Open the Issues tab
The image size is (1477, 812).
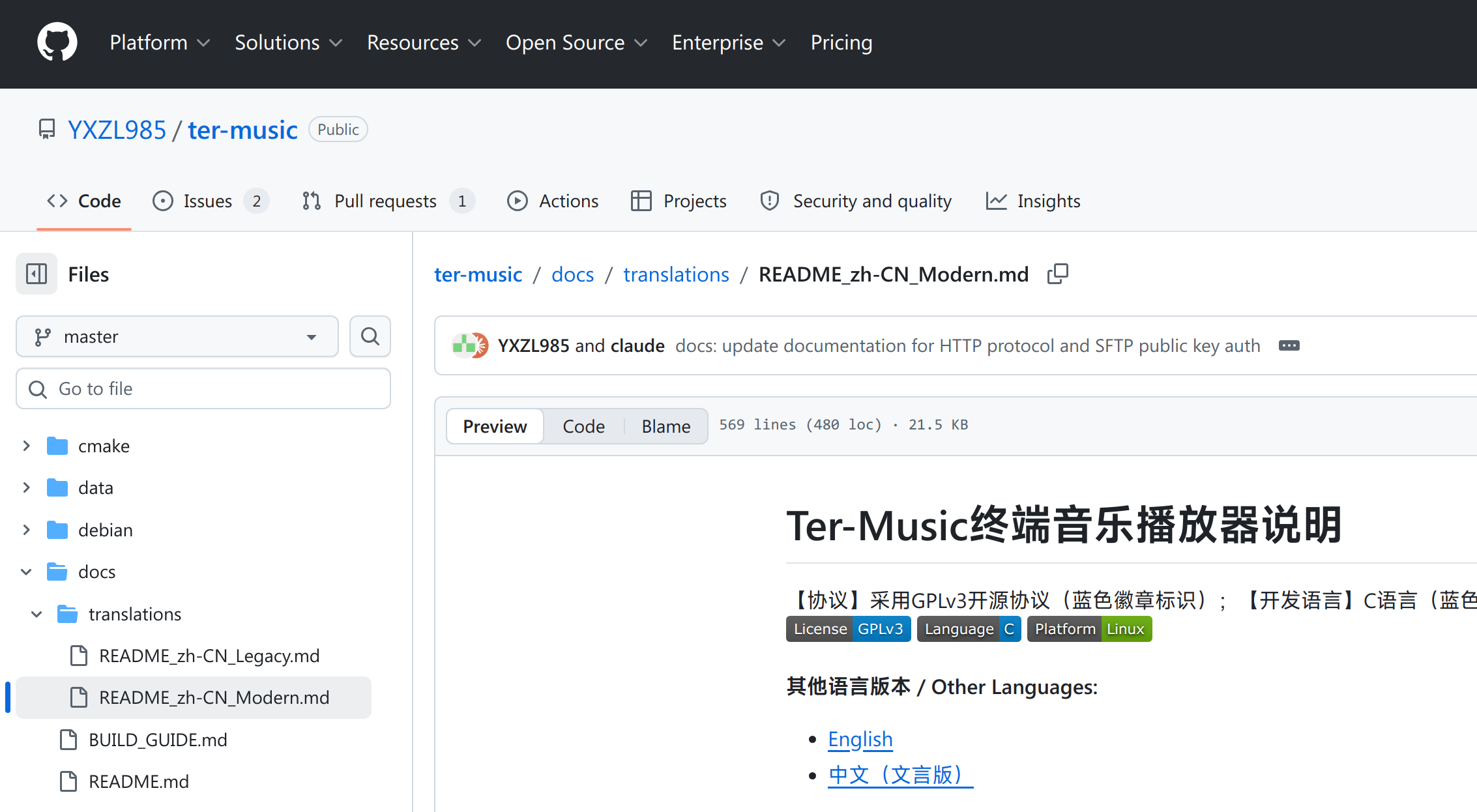[x=211, y=201]
